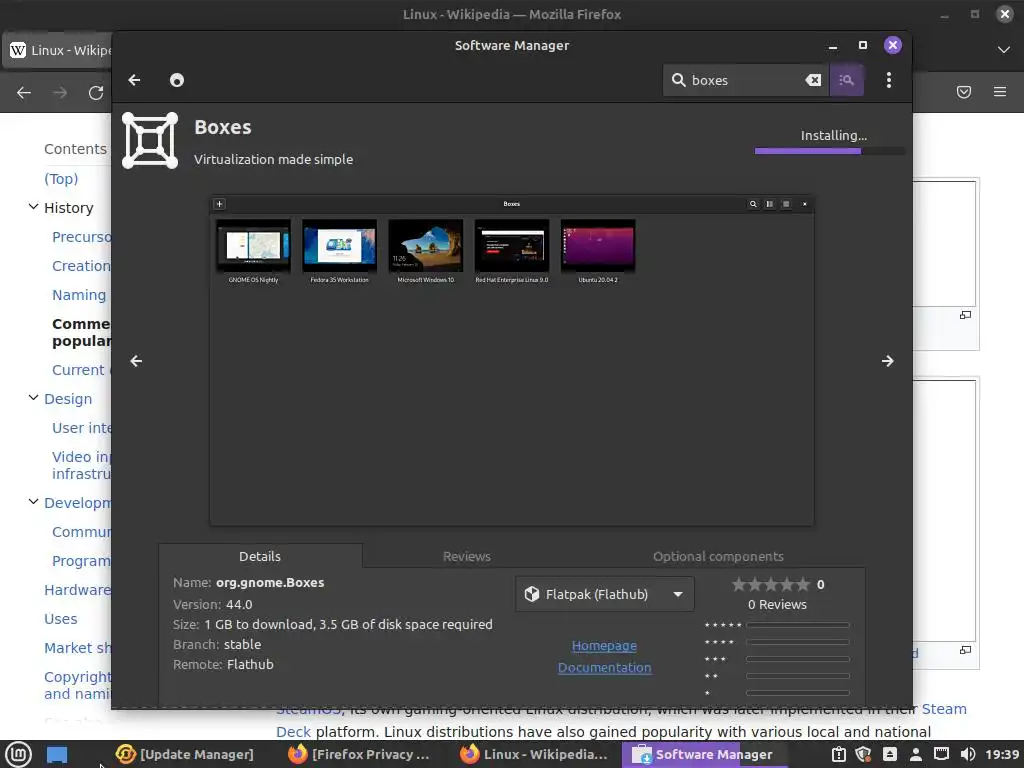Click the Installing progress bar
This screenshot has width=1024, height=768.
[x=829, y=151]
